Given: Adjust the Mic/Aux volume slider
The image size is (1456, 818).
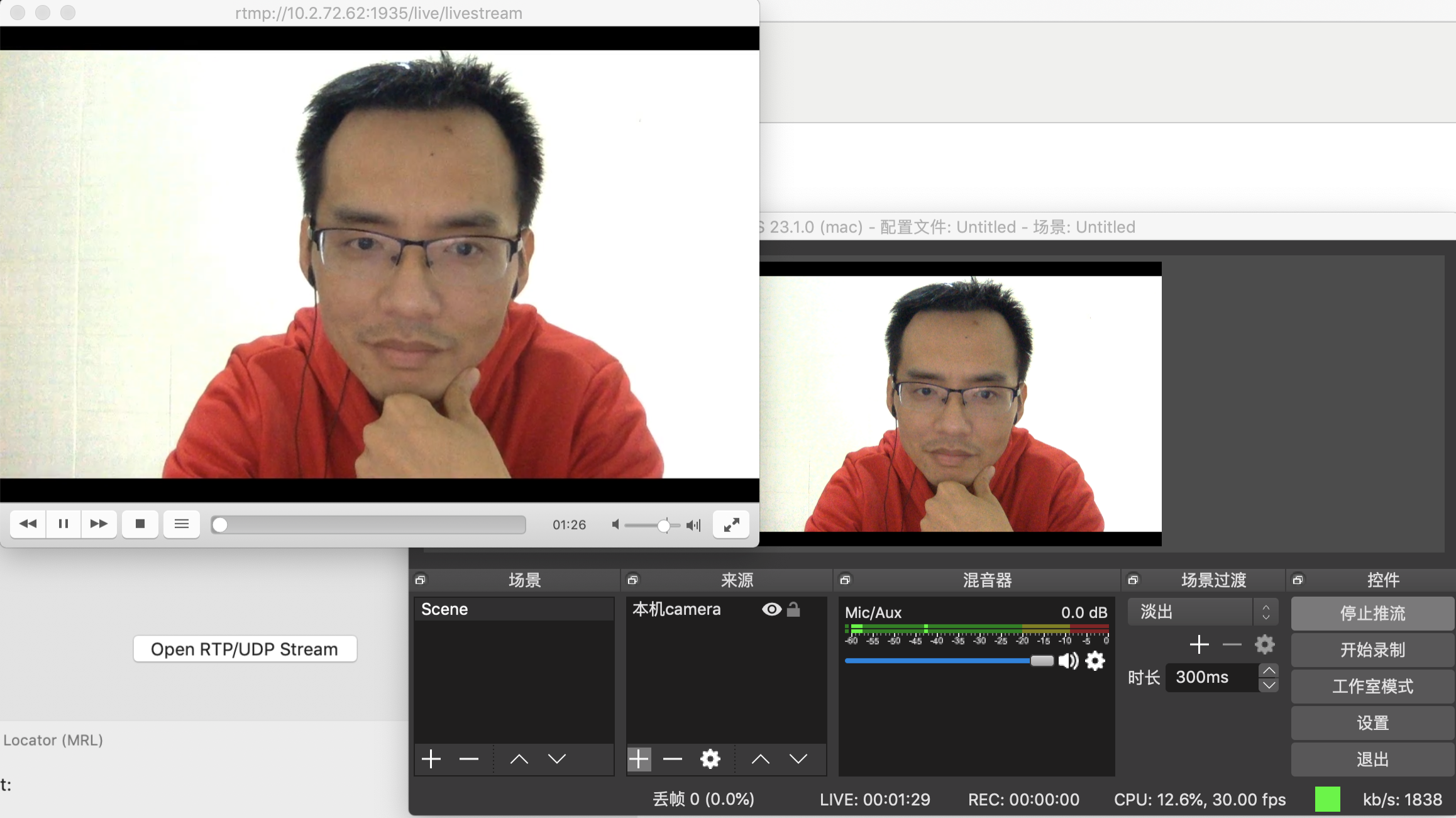Looking at the screenshot, I should 1042,661.
